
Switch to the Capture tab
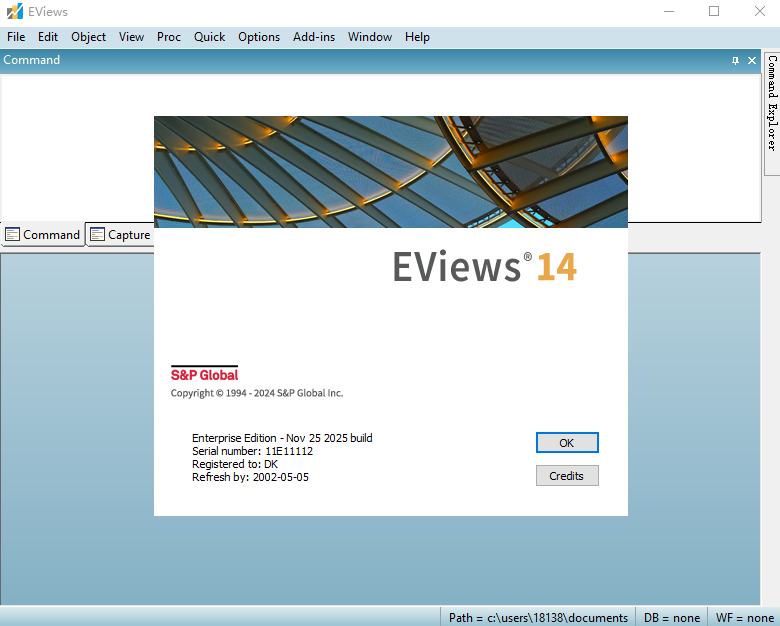[120, 234]
